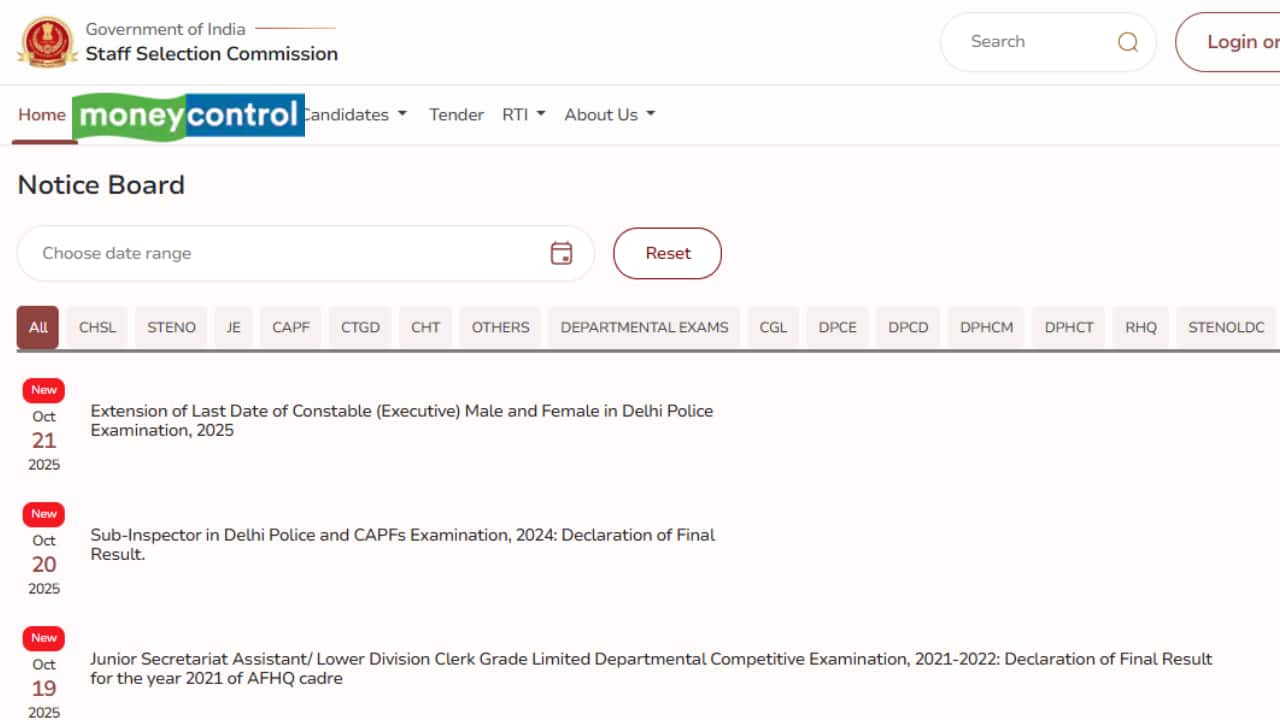This screenshot has height=720, width=1280.
Task: Switch to the STENOLDC tab
Action: [1226, 327]
